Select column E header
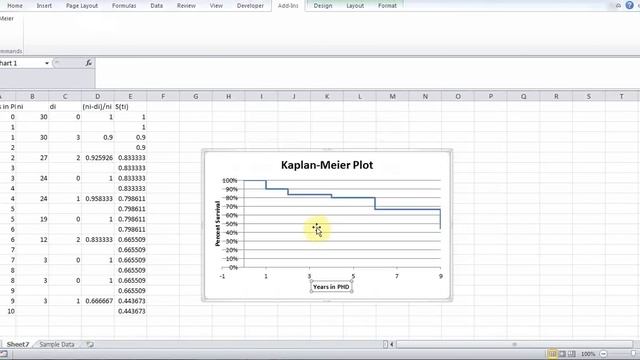The height and width of the screenshot is (360, 640). coord(130,96)
